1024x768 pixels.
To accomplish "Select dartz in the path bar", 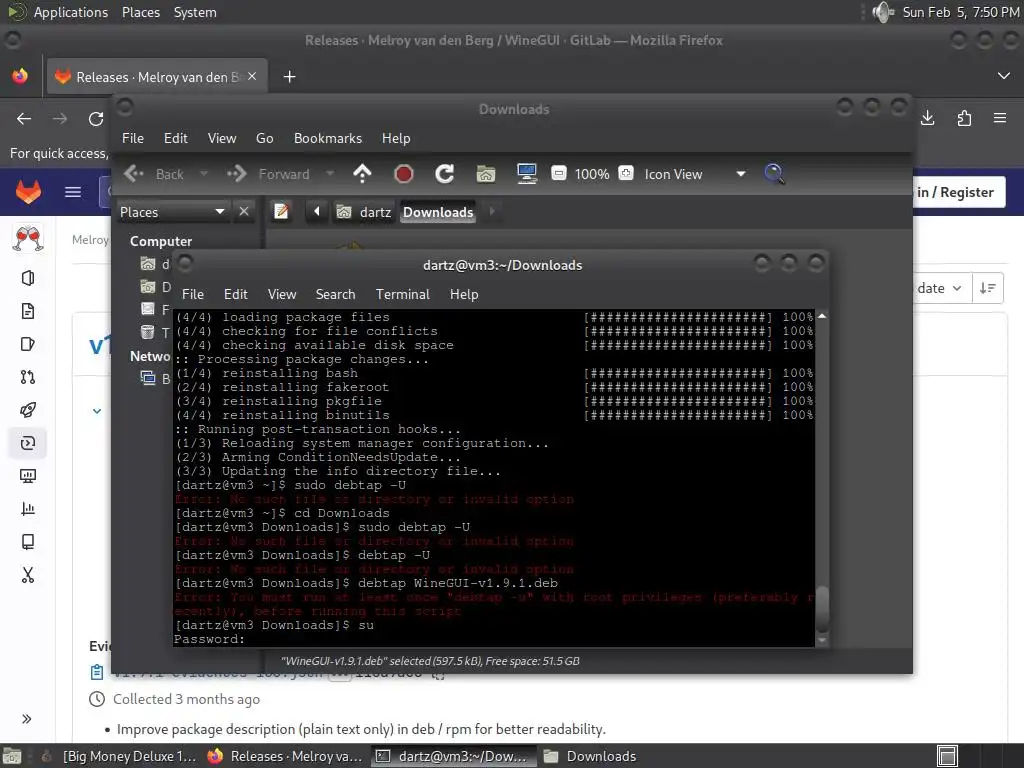I will tap(364, 212).
